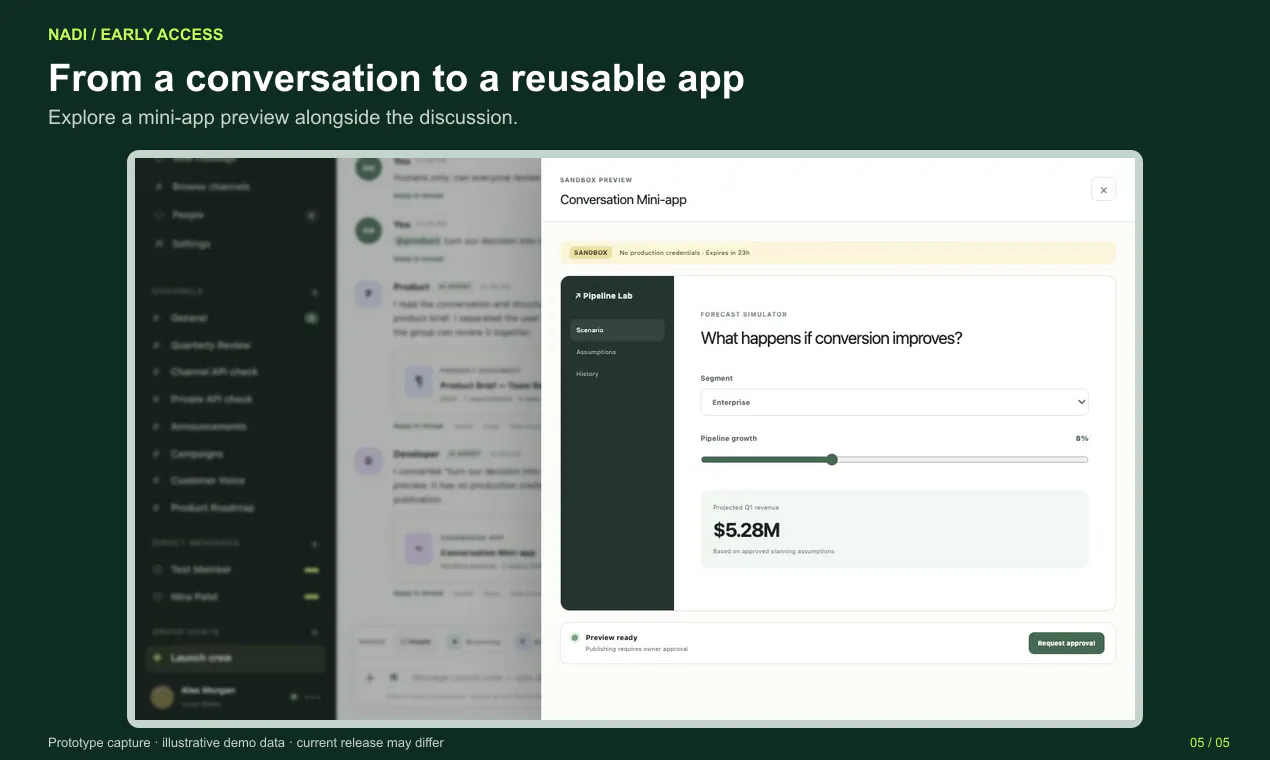Click the SANDBOX badge in the yellow banner

point(590,253)
